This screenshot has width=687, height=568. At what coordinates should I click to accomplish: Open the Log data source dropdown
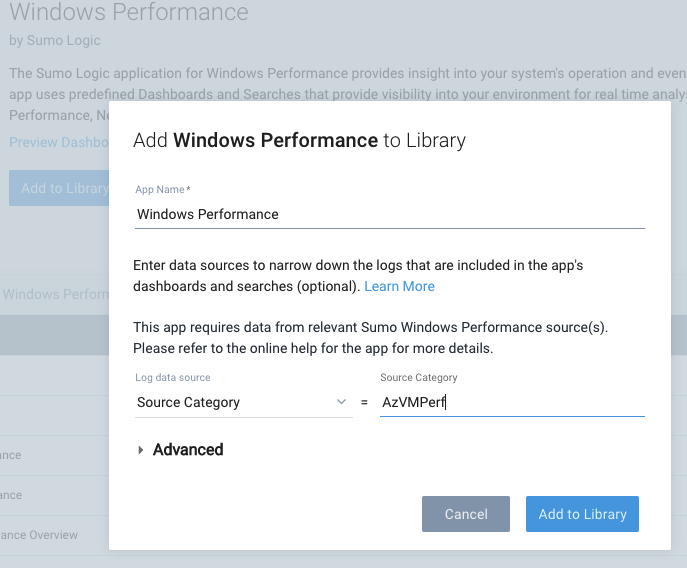(x=244, y=402)
